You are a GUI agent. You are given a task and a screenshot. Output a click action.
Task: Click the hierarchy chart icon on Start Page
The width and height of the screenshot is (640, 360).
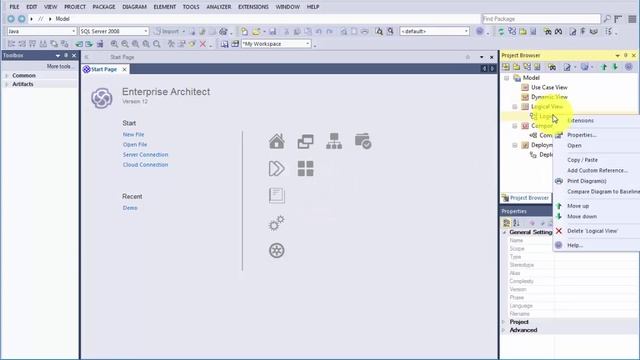pos(334,141)
